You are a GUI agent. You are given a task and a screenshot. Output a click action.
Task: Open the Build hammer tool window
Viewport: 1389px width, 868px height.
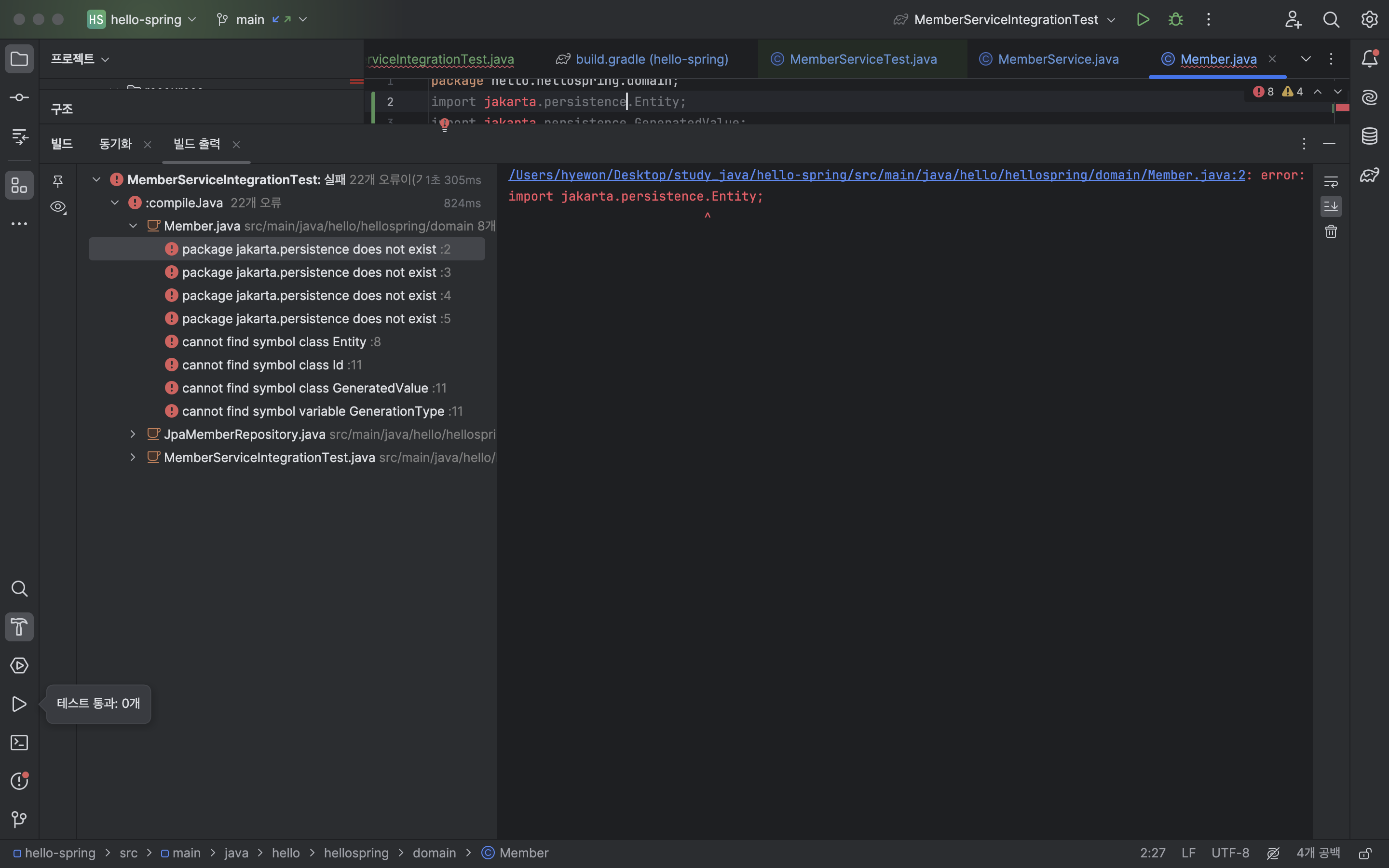pos(19,627)
